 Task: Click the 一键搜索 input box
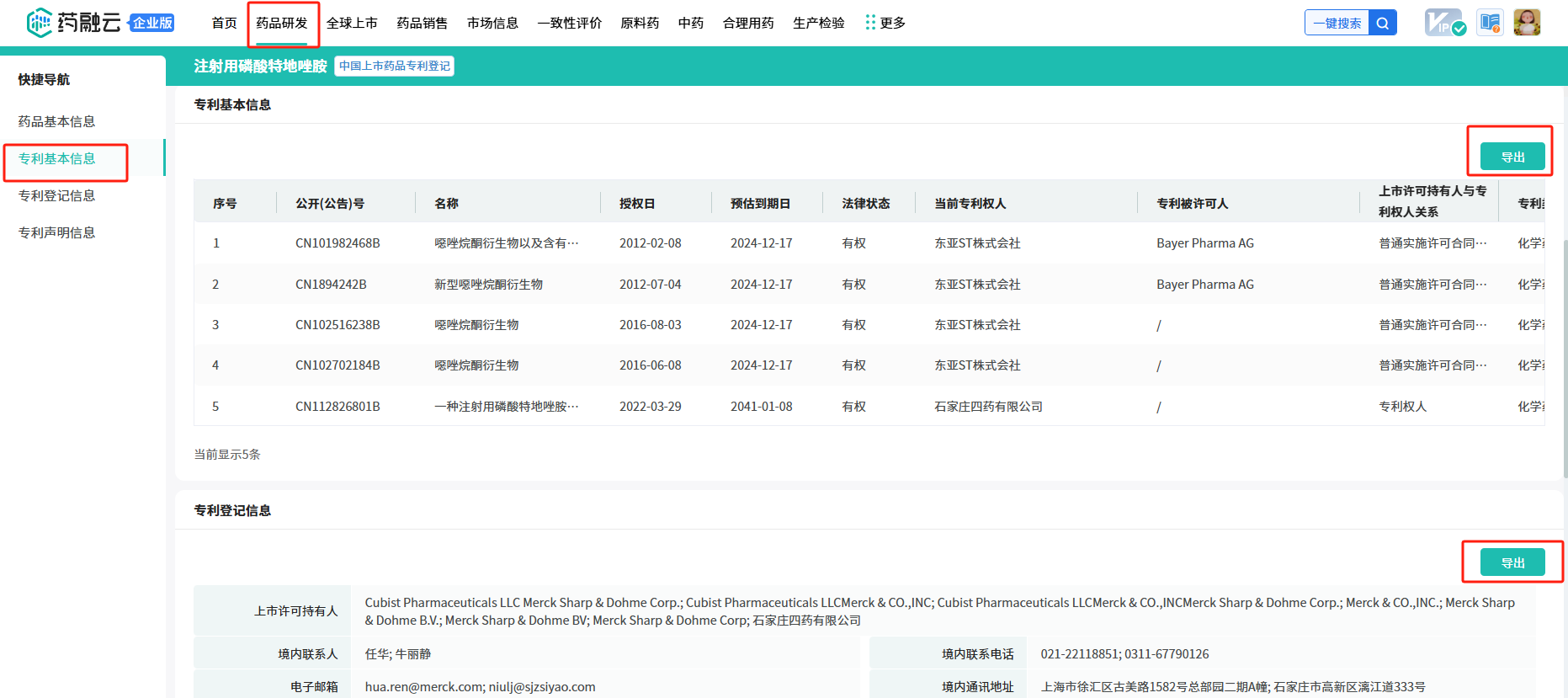(1337, 23)
